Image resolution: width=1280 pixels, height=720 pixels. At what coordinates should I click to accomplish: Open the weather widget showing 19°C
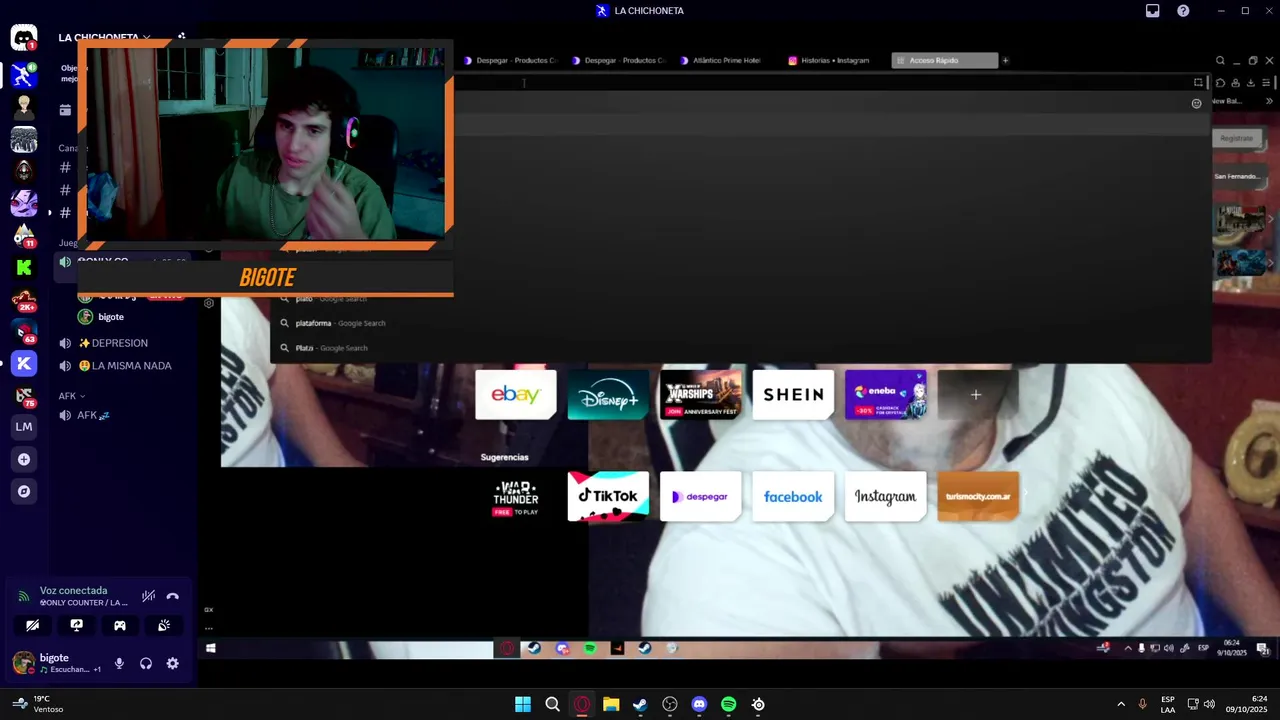pyautogui.click(x=36, y=704)
